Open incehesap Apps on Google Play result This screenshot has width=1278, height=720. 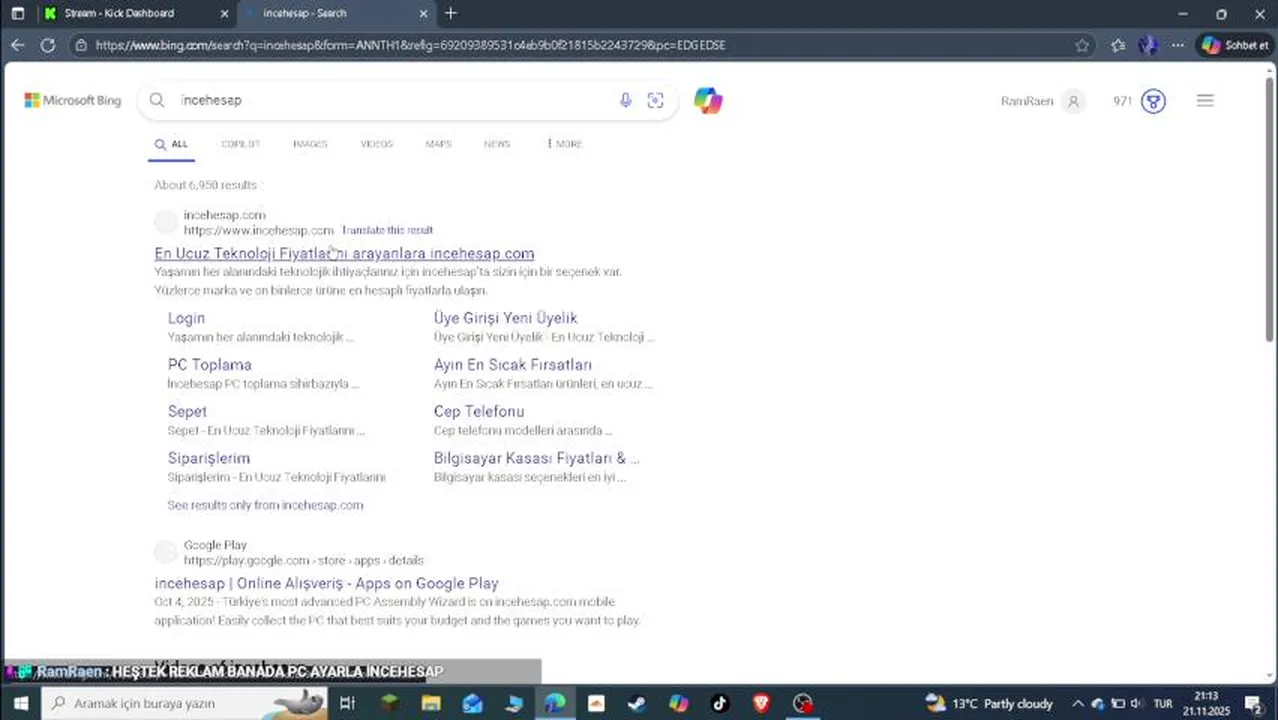click(x=326, y=583)
